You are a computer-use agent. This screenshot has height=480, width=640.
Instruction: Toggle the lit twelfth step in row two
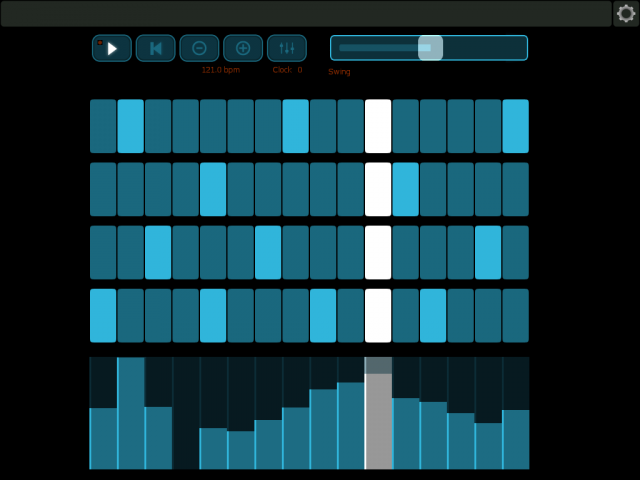pyautogui.click(x=406, y=189)
